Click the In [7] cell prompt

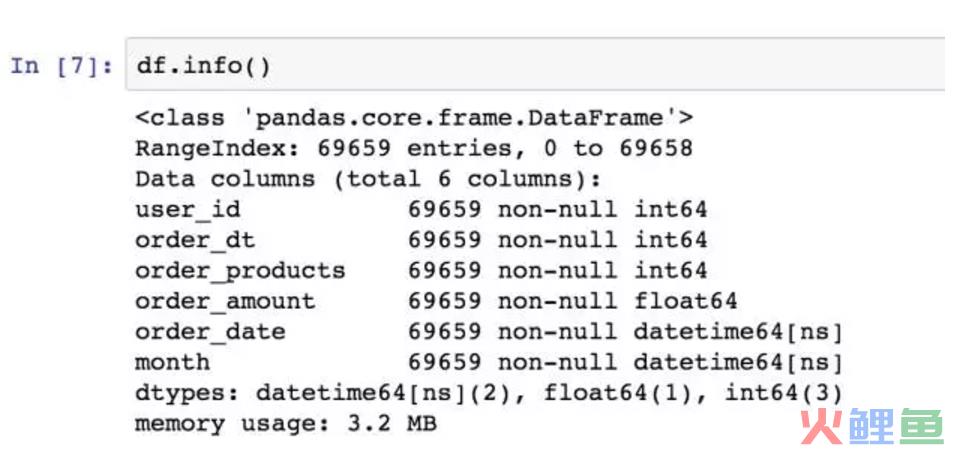tap(62, 65)
